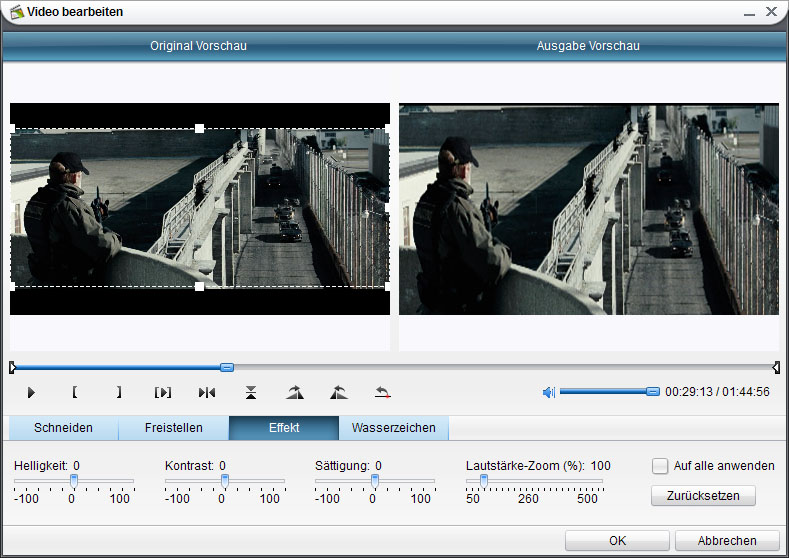Enable the 'Auf alle anwenden' checkbox
Screen dimensions: 789x558
[660, 465]
